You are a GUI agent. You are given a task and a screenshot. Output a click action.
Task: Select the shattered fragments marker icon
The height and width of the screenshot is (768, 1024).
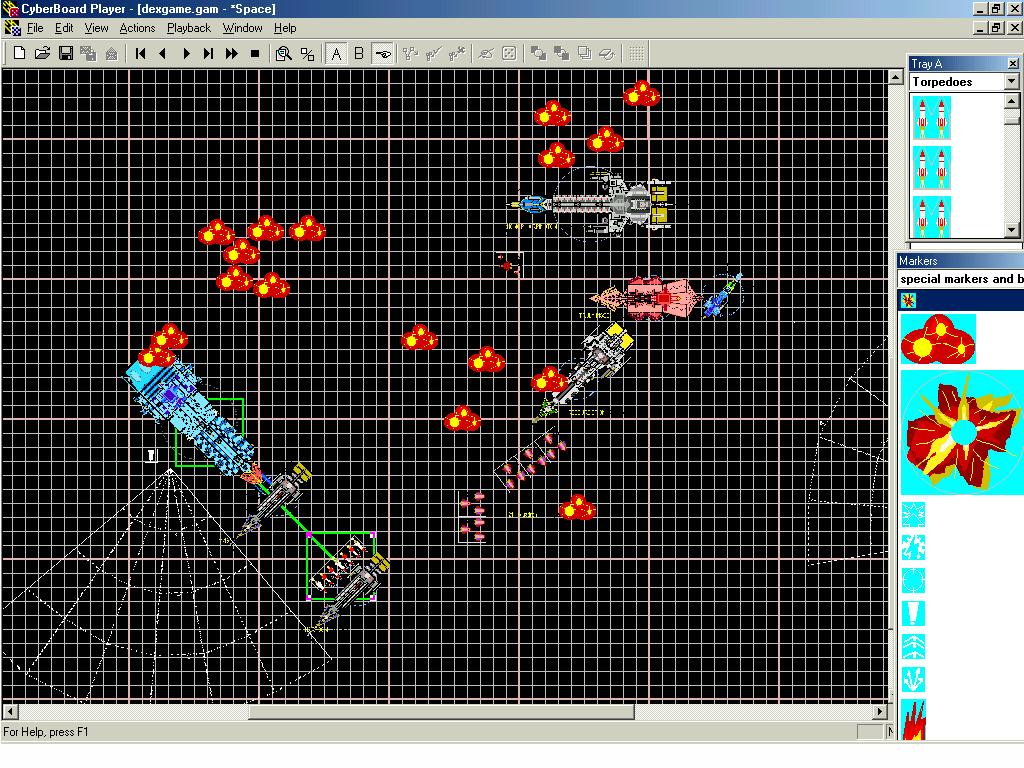[x=913, y=547]
